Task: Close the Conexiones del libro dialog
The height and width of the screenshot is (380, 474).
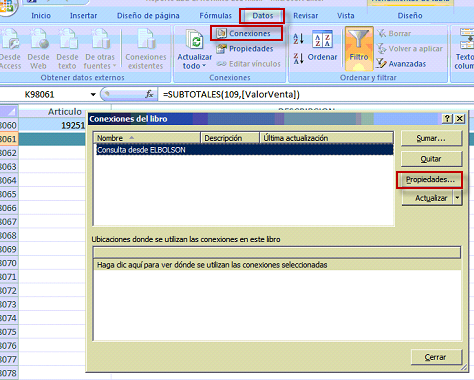Action: click(x=460, y=118)
